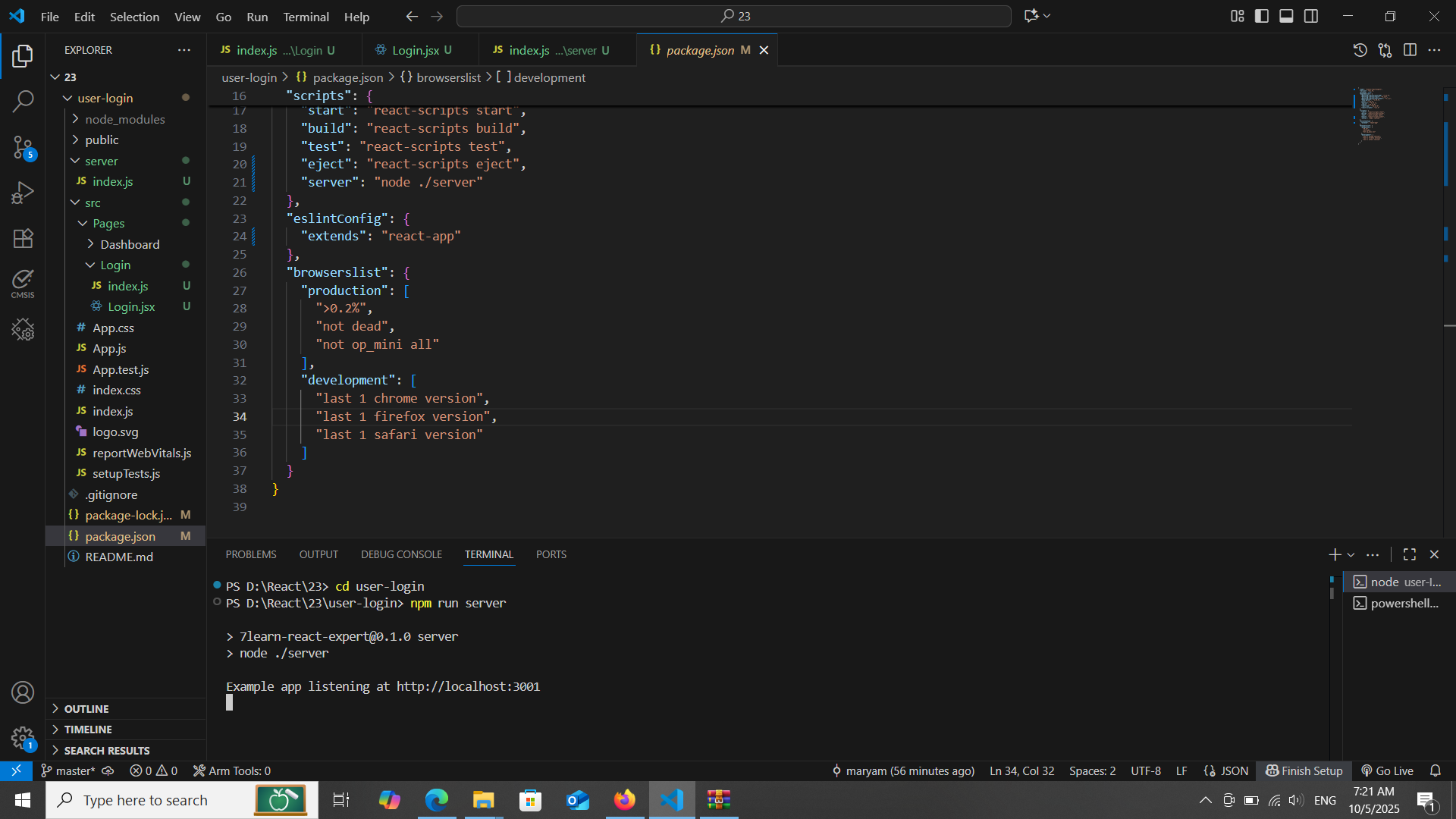Click Finish Setup in status bar
Screen dimensions: 1456x819
(1304, 770)
